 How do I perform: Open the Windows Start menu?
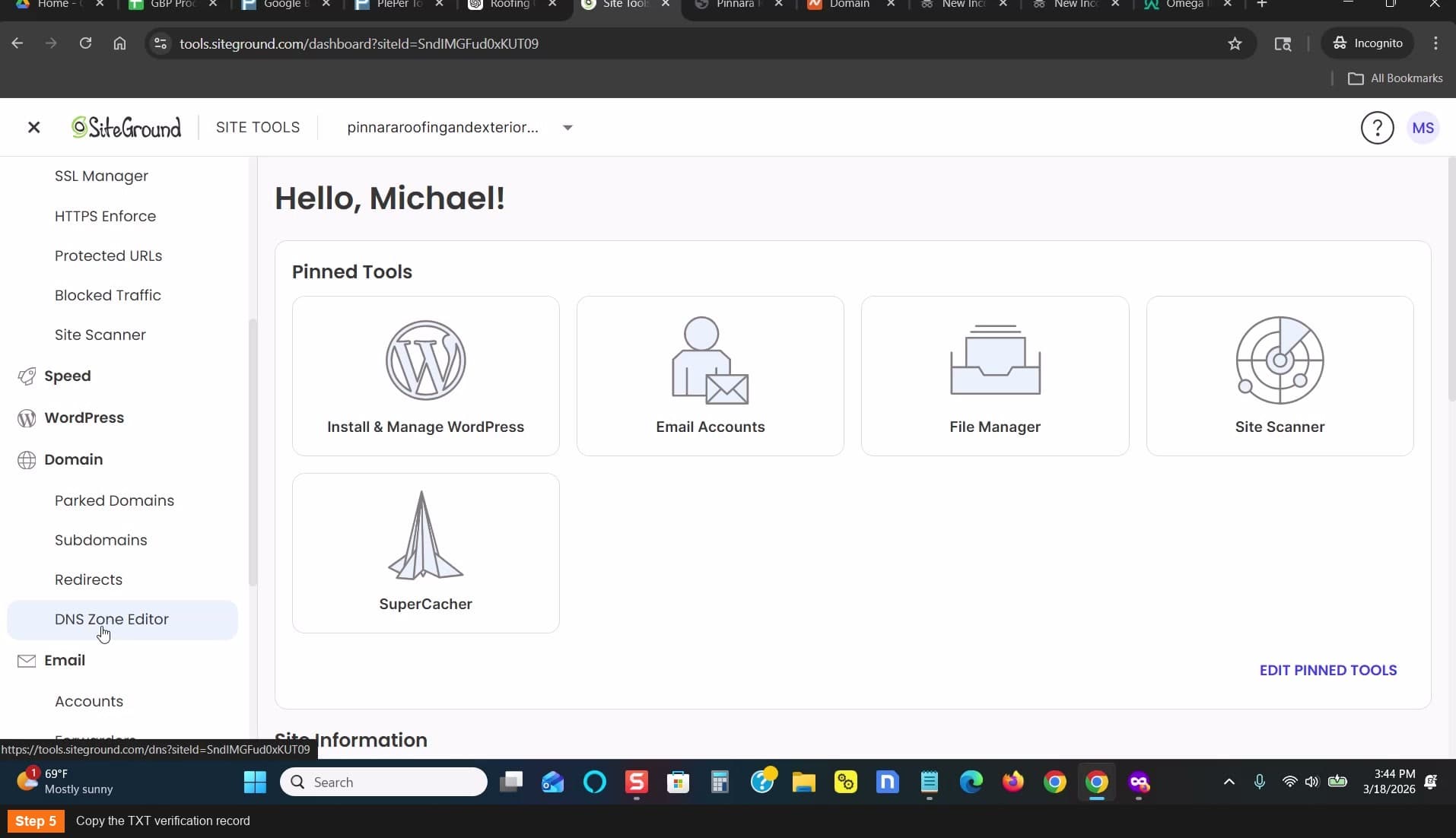tap(255, 782)
